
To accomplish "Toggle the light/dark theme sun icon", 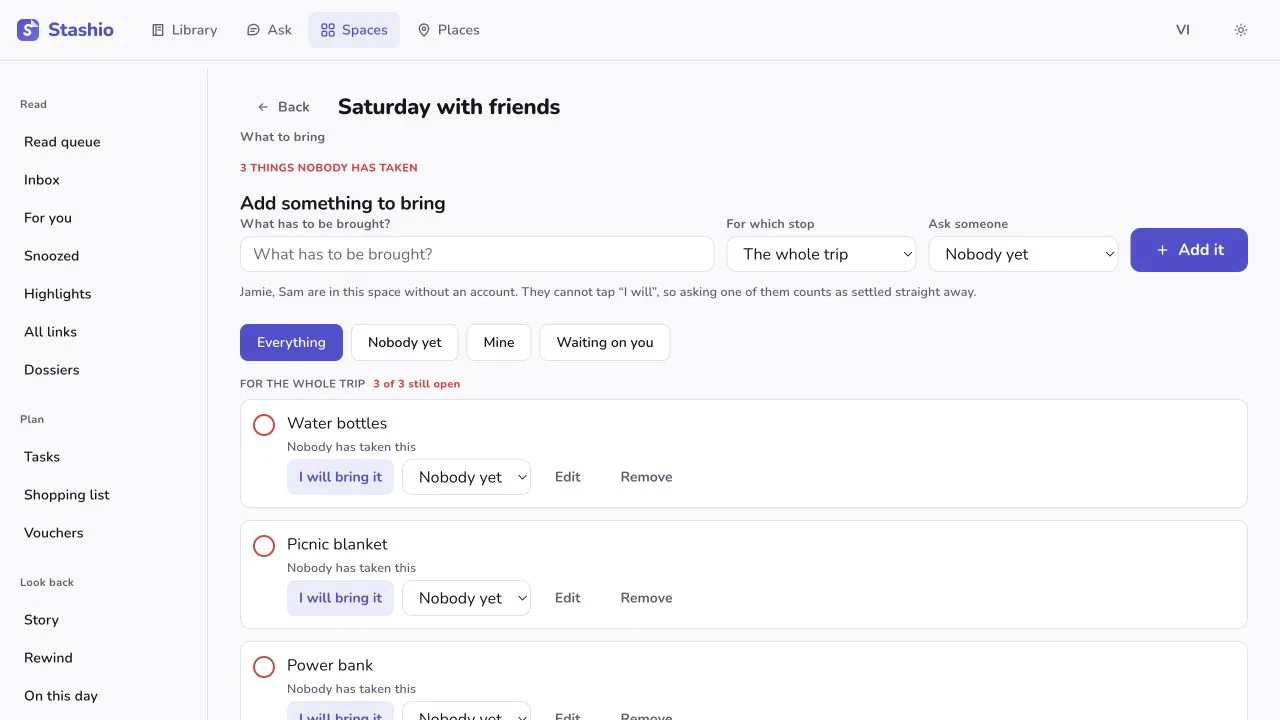I will coord(1241,30).
